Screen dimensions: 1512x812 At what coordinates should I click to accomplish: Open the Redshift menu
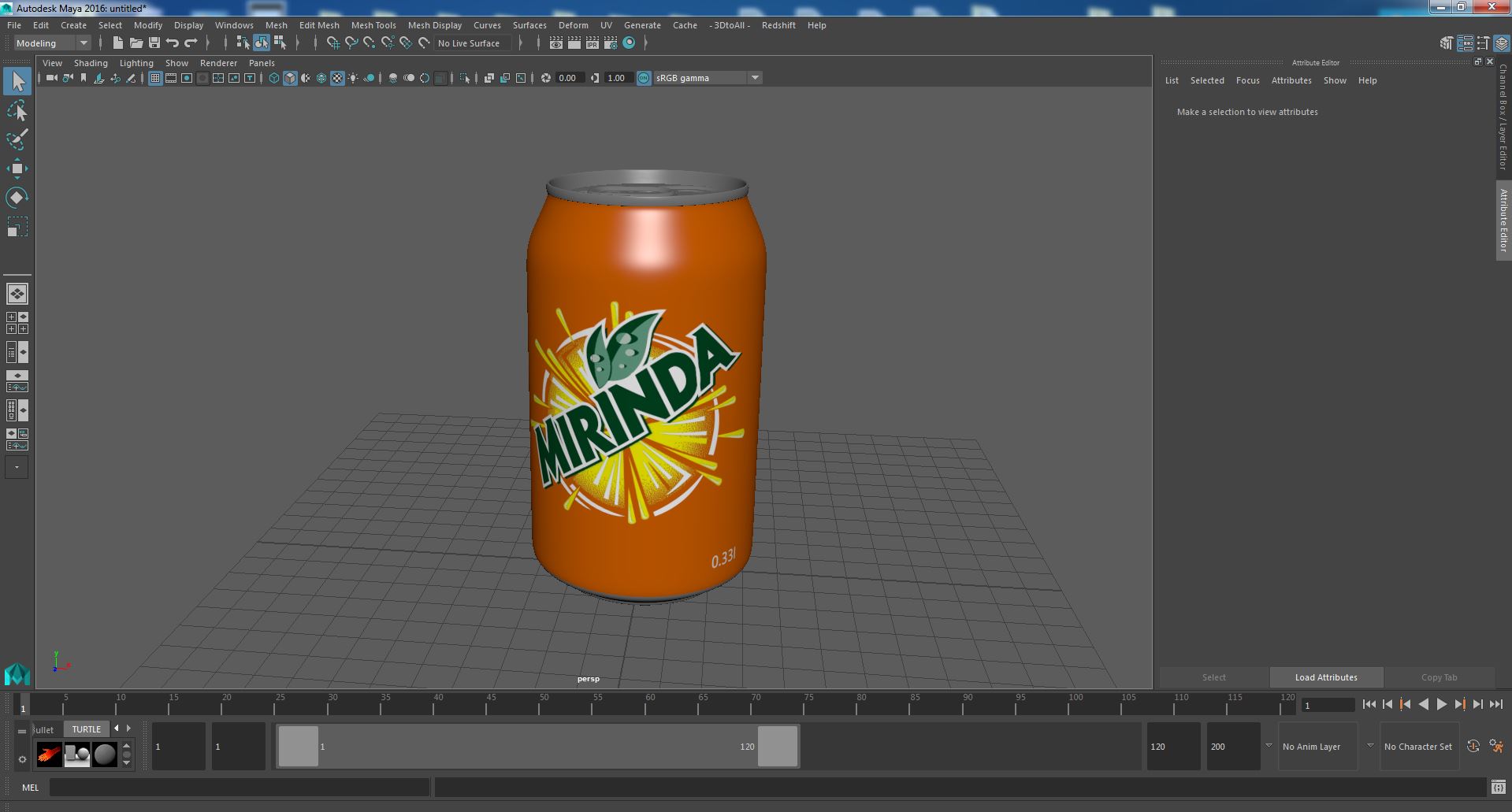coord(778,25)
